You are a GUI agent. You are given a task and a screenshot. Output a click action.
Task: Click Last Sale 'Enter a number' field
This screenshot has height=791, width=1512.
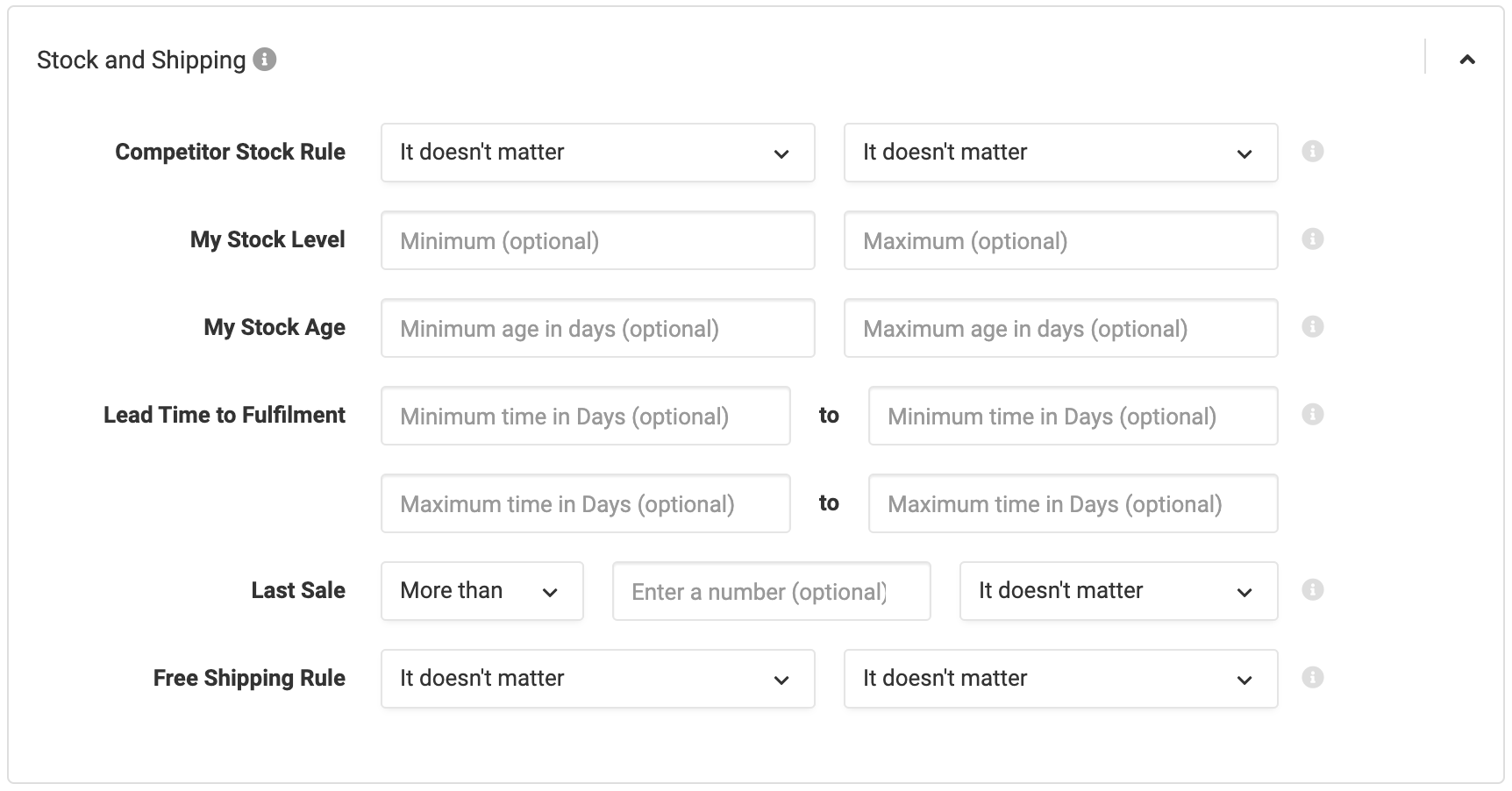(772, 591)
